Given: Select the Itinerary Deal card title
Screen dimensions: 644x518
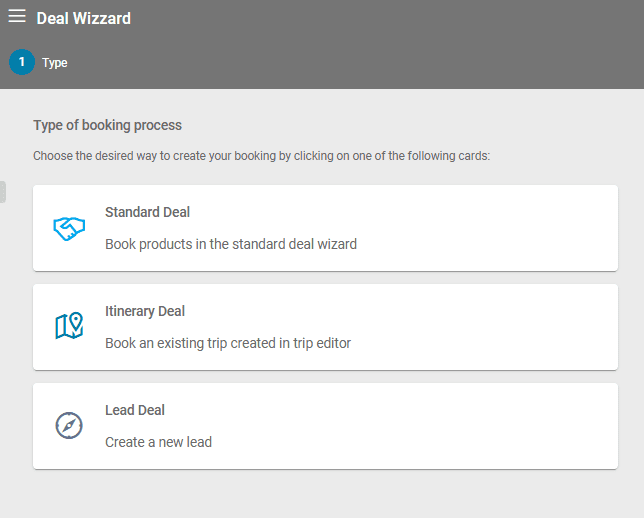Looking at the screenshot, I should pos(145,311).
